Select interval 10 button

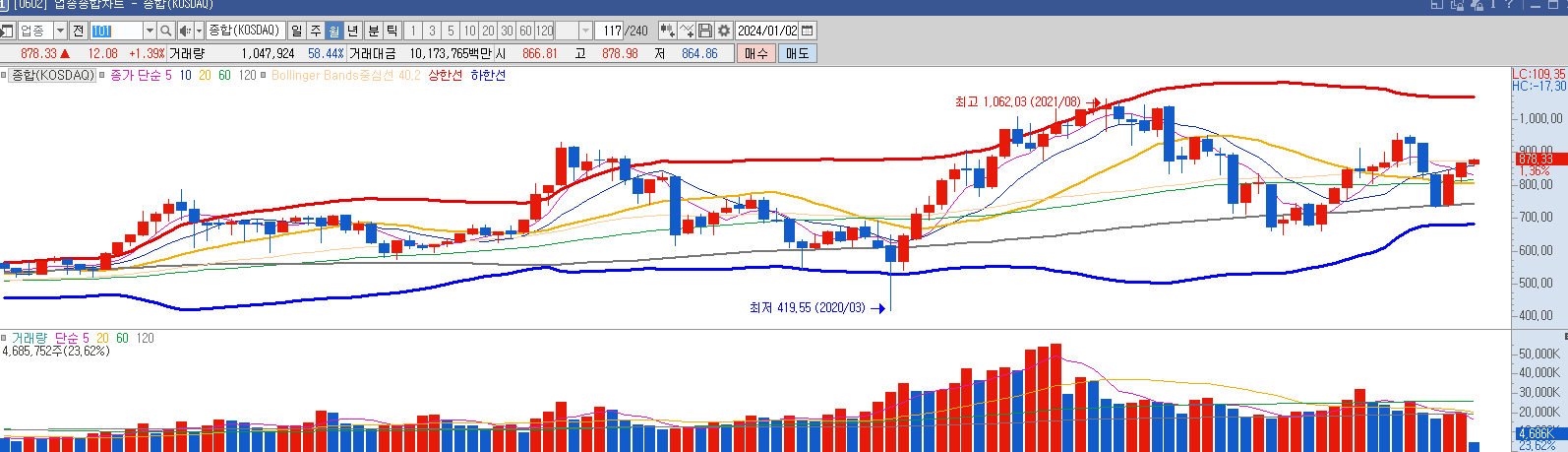pyautogui.click(x=469, y=31)
